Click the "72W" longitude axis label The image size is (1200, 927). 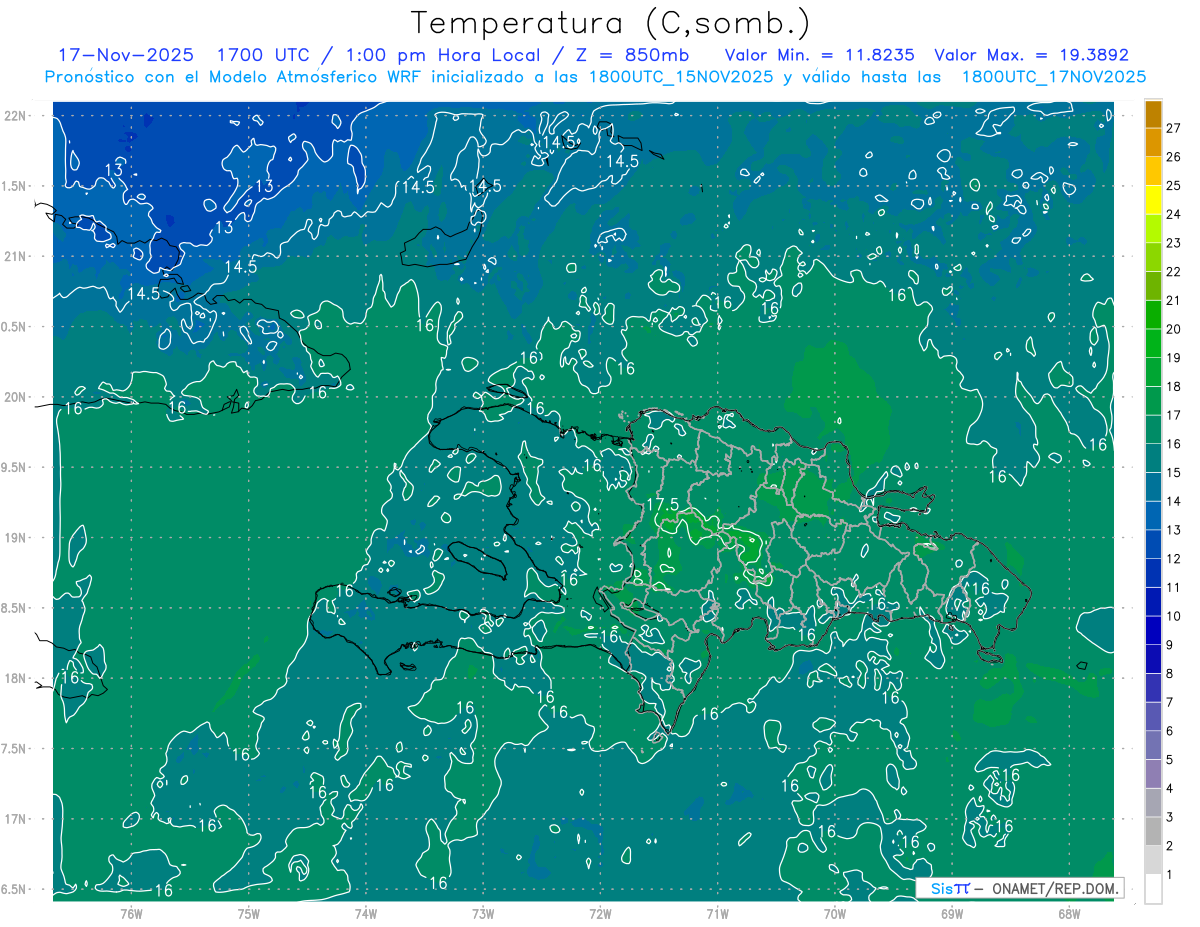(600, 913)
